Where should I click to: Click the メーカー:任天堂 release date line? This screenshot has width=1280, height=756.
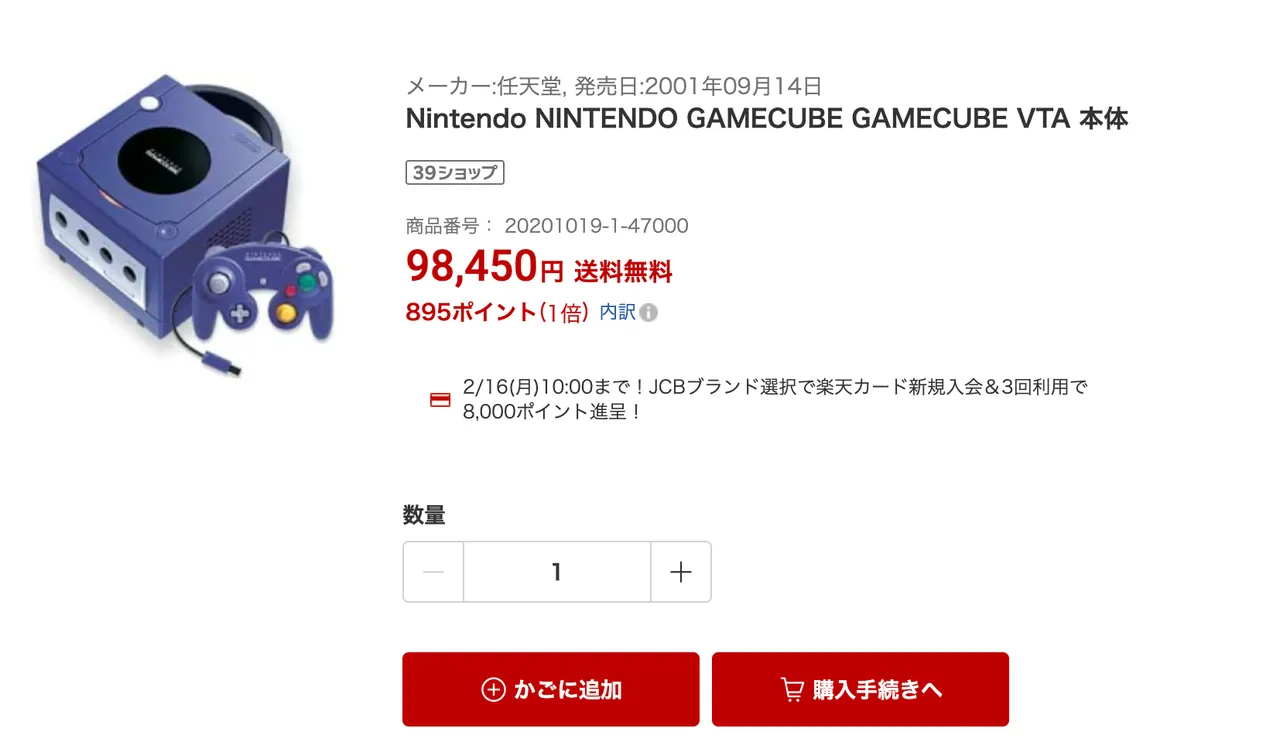[x=613, y=86]
